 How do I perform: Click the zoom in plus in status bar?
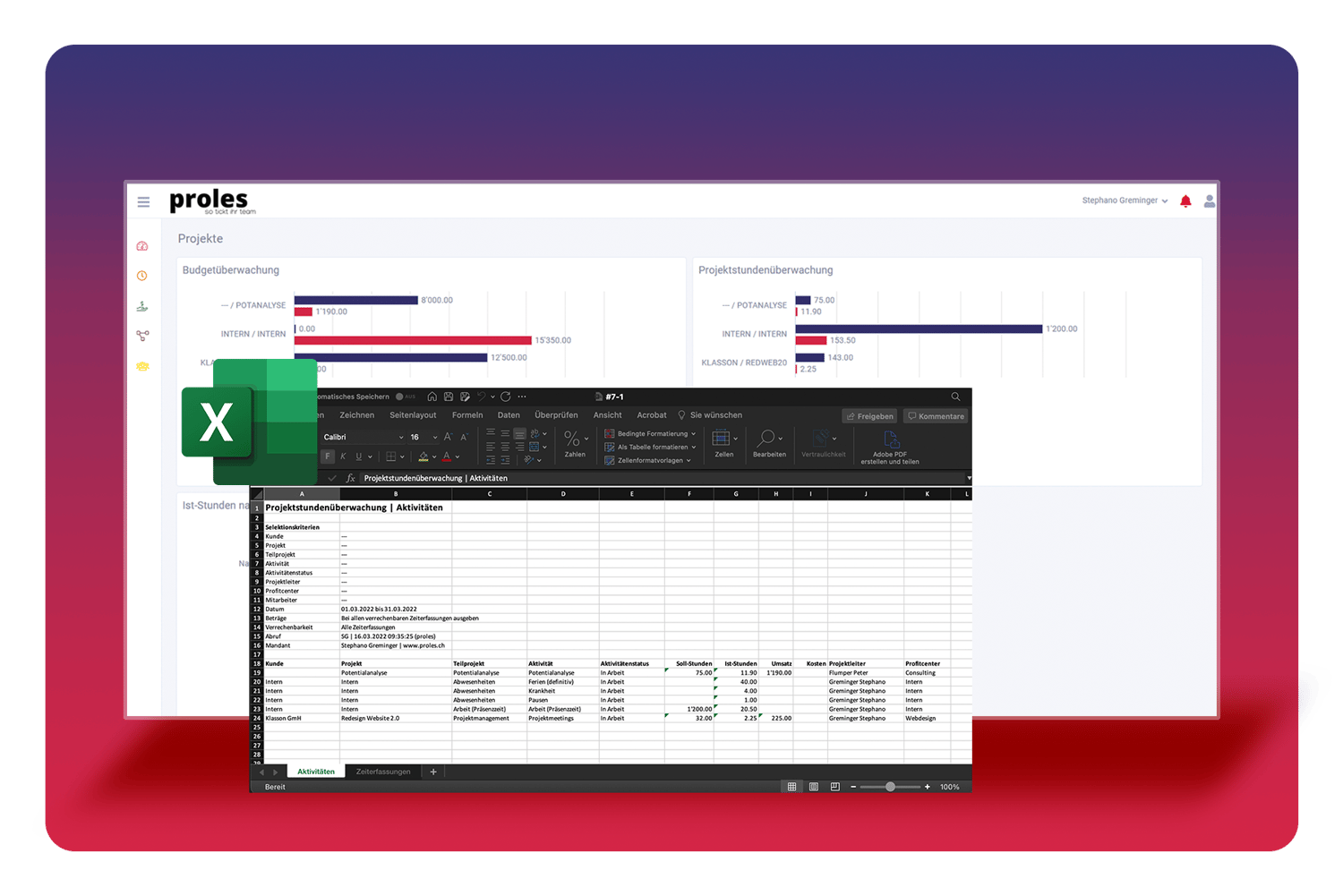tap(928, 787)
